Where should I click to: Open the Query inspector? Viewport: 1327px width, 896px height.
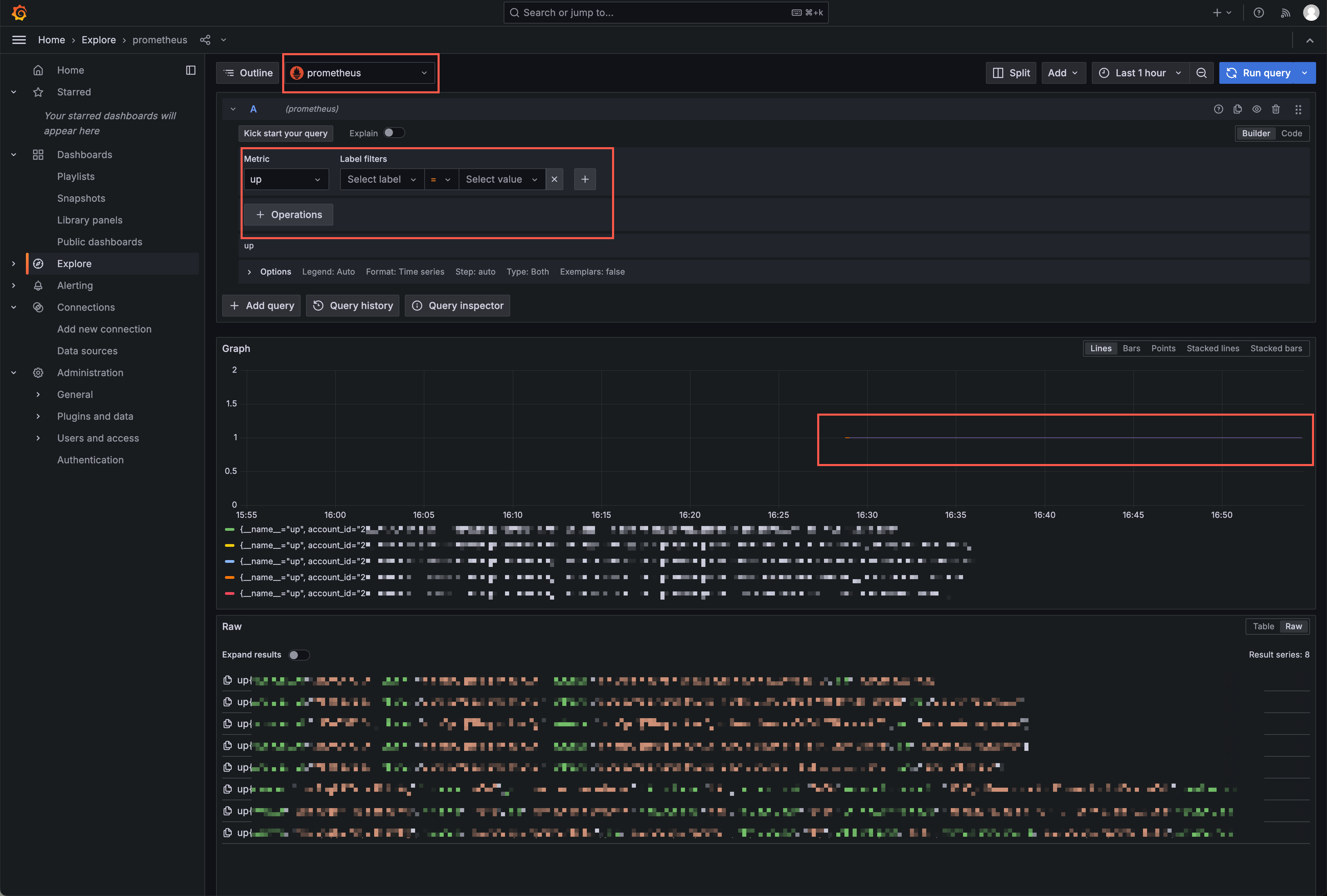(x=457, y=306)
